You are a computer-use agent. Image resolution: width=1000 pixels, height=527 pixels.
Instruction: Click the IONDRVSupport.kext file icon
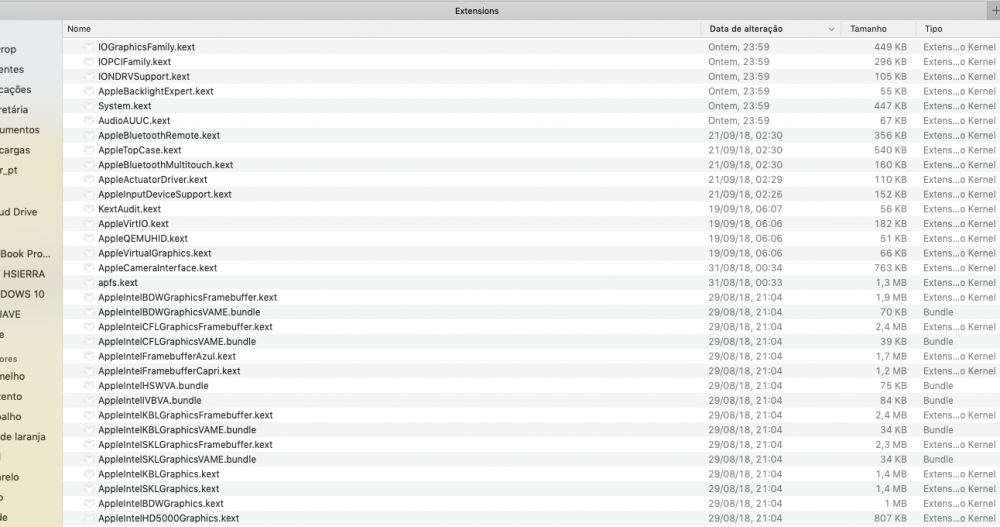pyautogui.click(x=89, y=76)
